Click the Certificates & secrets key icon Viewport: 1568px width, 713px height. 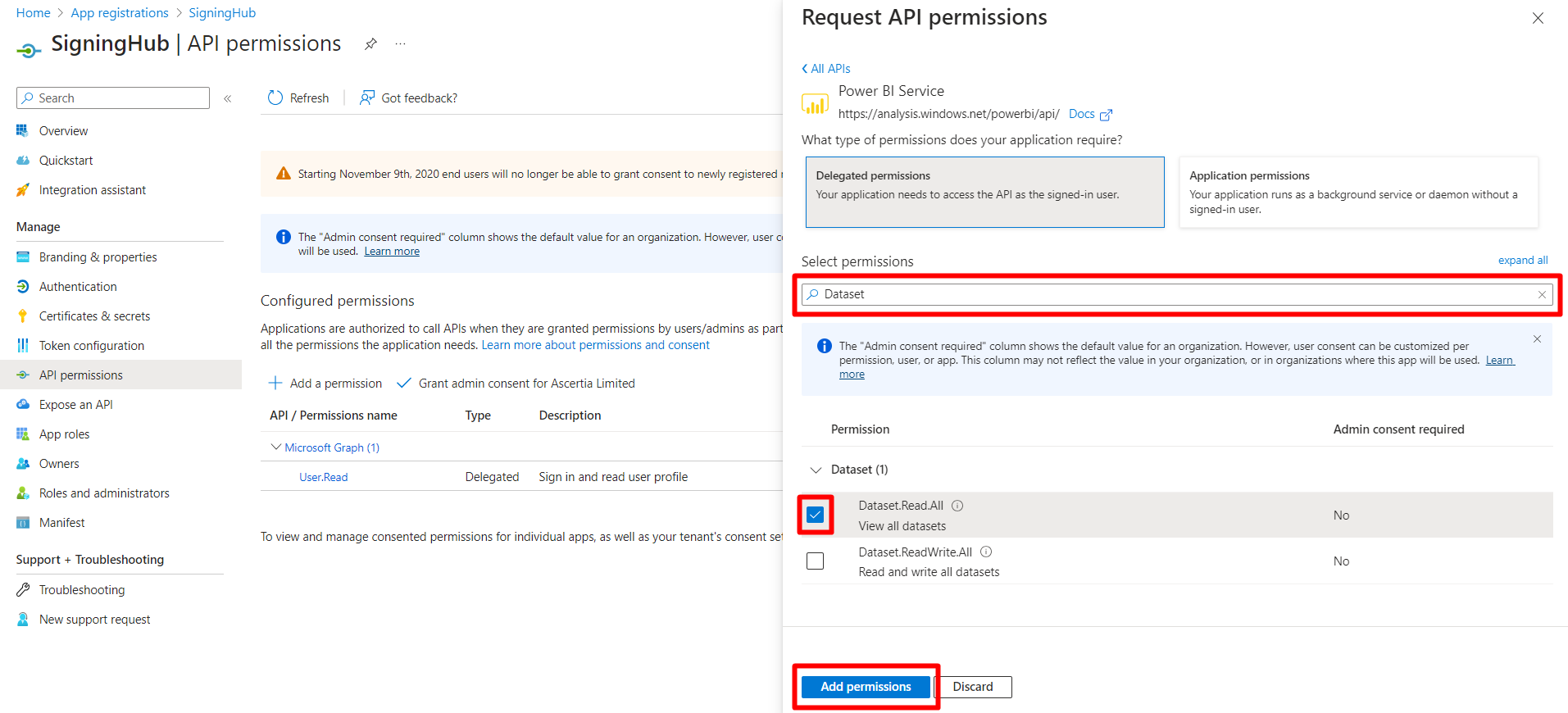[23, 316]
